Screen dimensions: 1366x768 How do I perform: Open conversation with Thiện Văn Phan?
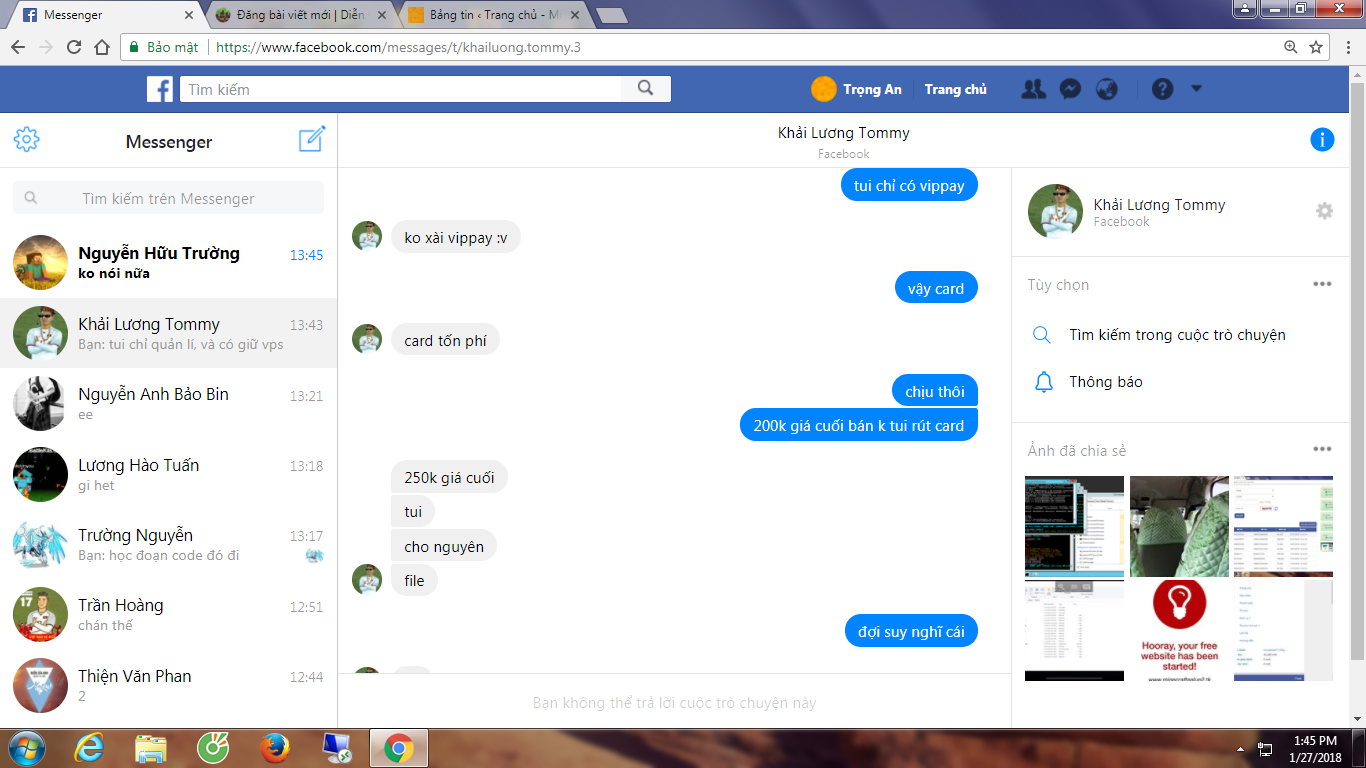168,685
